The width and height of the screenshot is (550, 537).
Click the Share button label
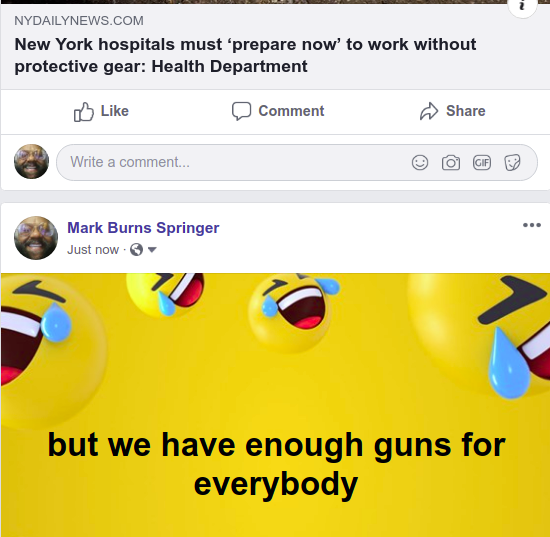[465, 111]
